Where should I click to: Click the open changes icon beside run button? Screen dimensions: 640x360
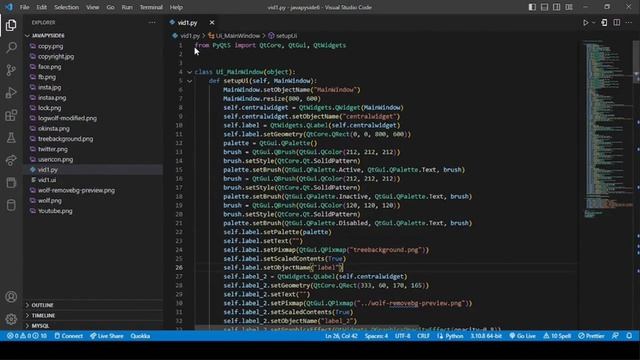(x=604, y=23)
